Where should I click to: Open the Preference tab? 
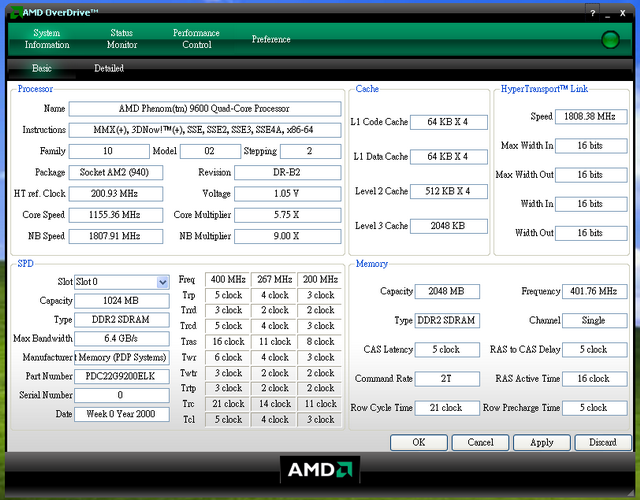point(271,39)
